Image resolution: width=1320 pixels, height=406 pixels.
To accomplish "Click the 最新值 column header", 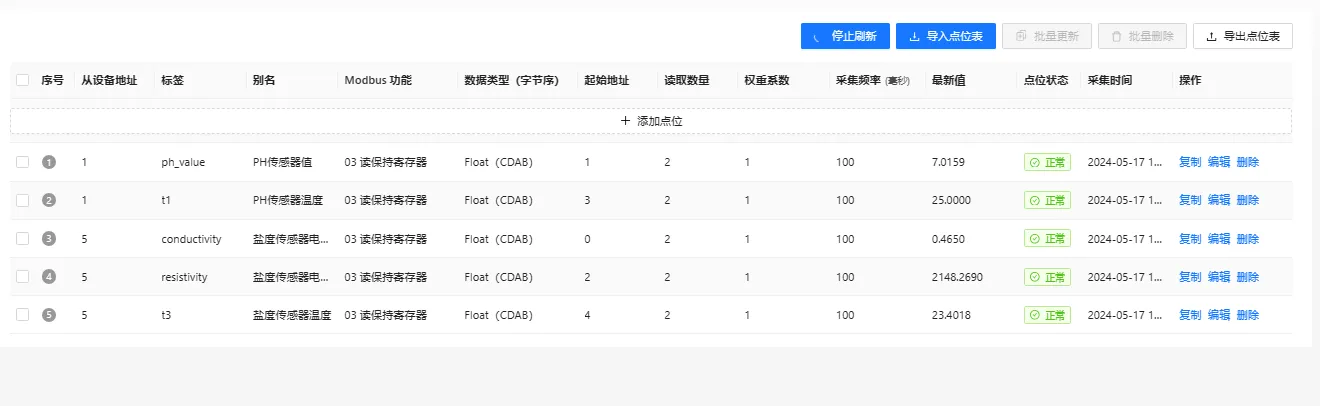I will tap(948, 80).
